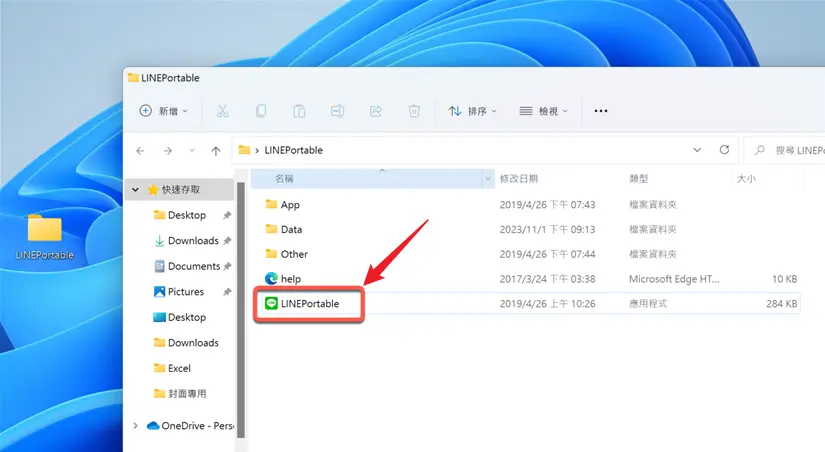
Task: Expand address bar history dropdown
Action: pyautogui.click(x=697, y=150)
